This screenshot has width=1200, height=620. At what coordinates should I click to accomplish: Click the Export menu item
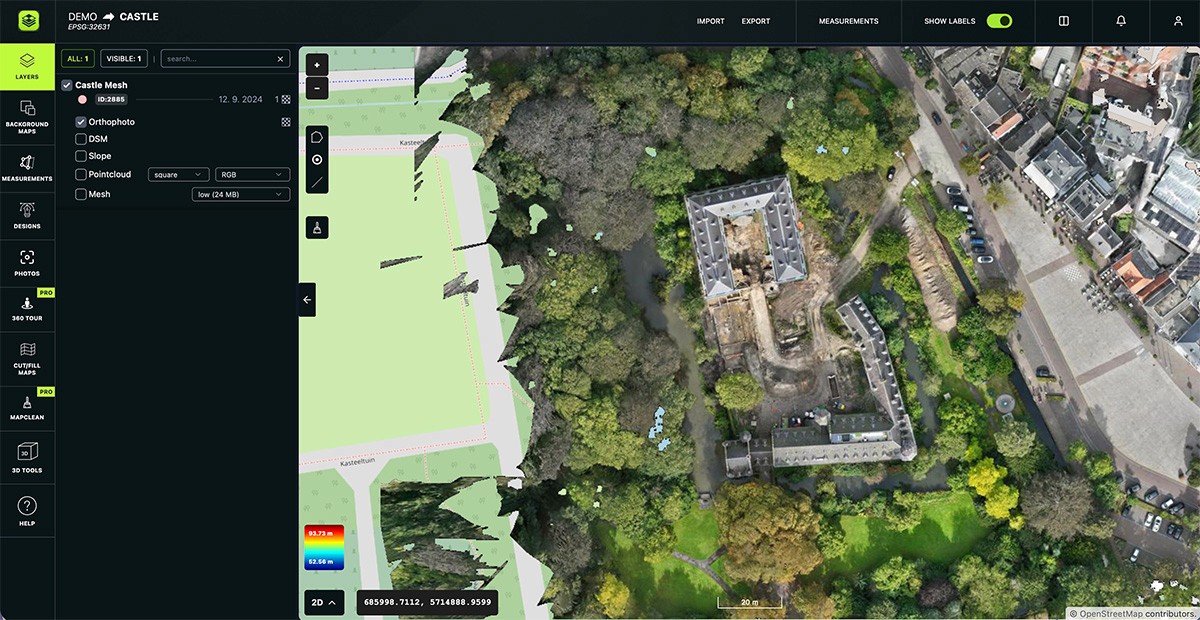tap(755, 20)
